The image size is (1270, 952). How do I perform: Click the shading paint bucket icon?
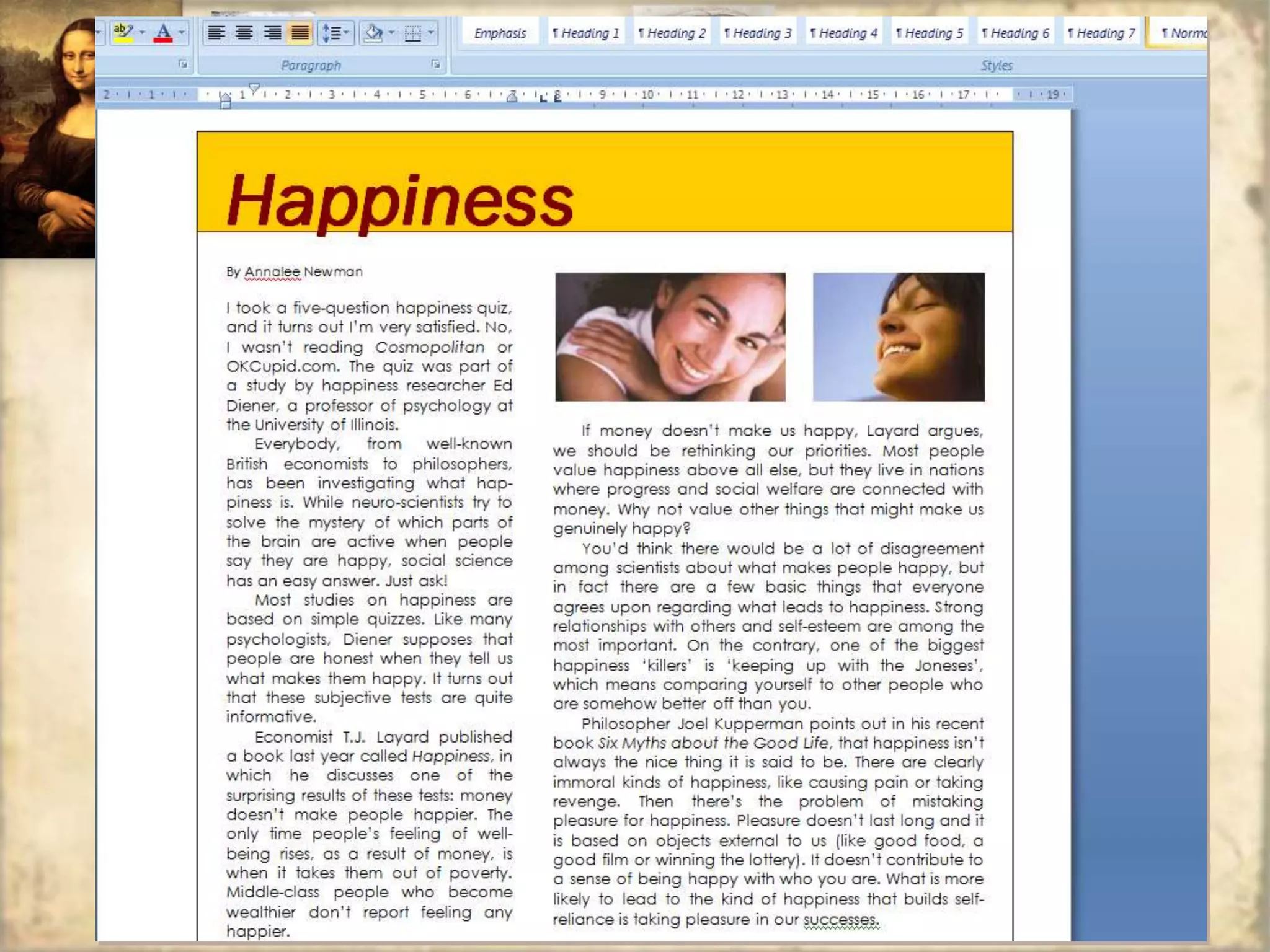(373, 32)
